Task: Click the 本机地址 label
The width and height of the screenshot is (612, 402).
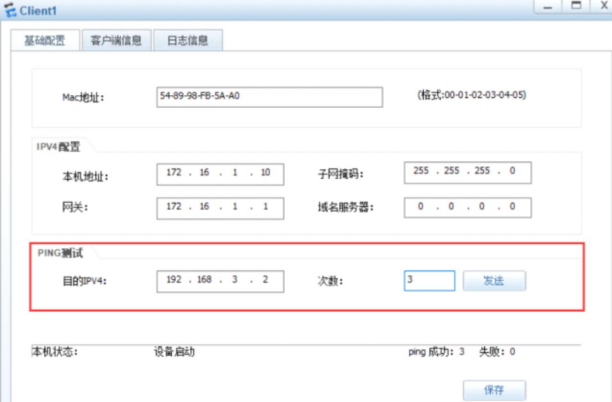Action: click(x=85, y=176)
